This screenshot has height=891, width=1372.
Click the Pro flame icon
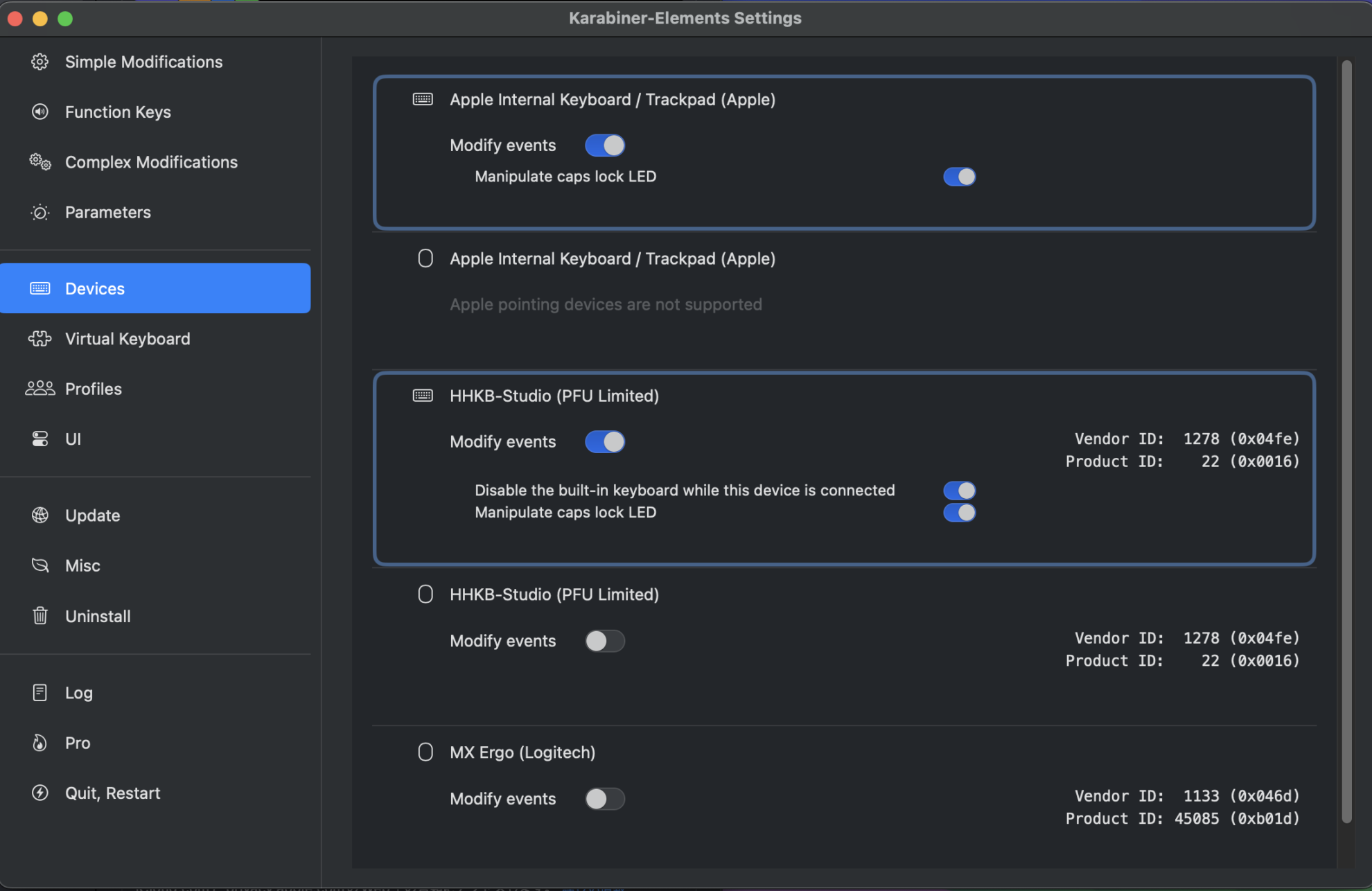click(39, 743)
